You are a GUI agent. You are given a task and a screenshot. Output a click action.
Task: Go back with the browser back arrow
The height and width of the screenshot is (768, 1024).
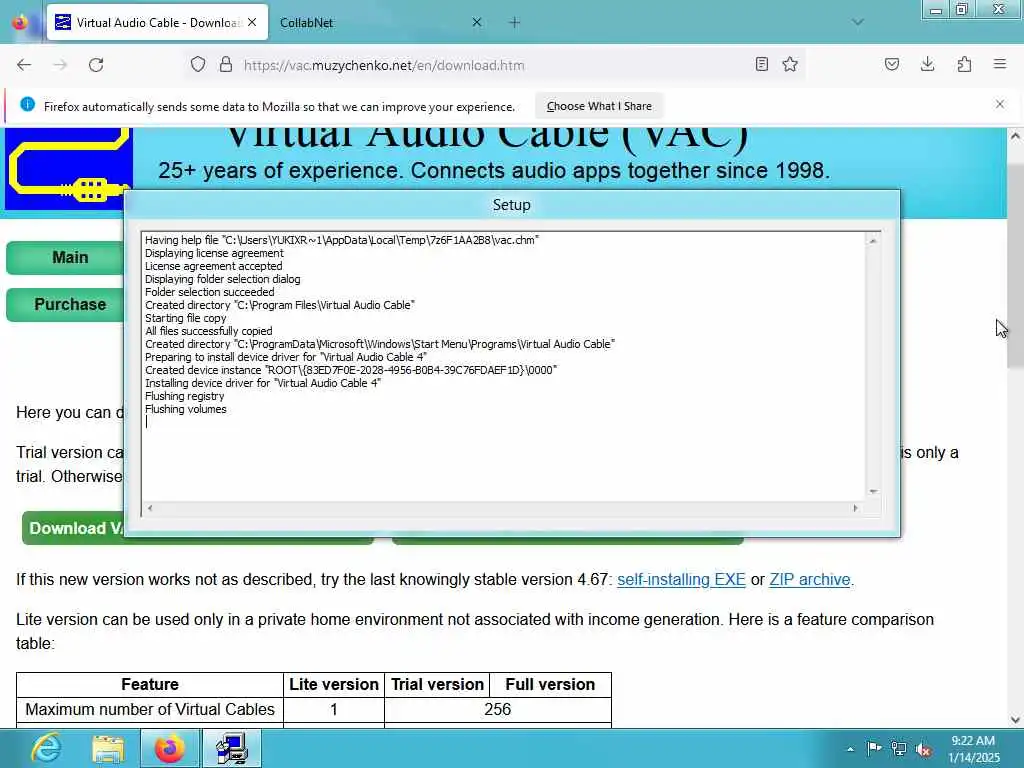tap(24, 65)
